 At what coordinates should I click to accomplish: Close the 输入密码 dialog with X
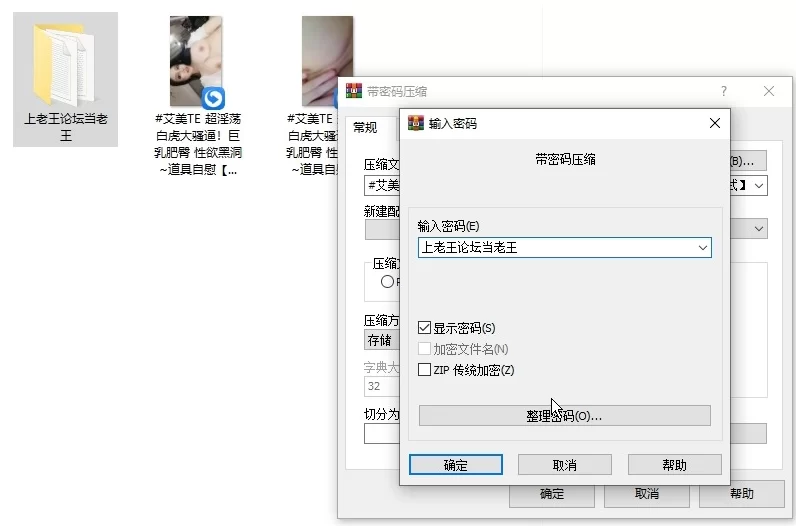tap(715, 123)
